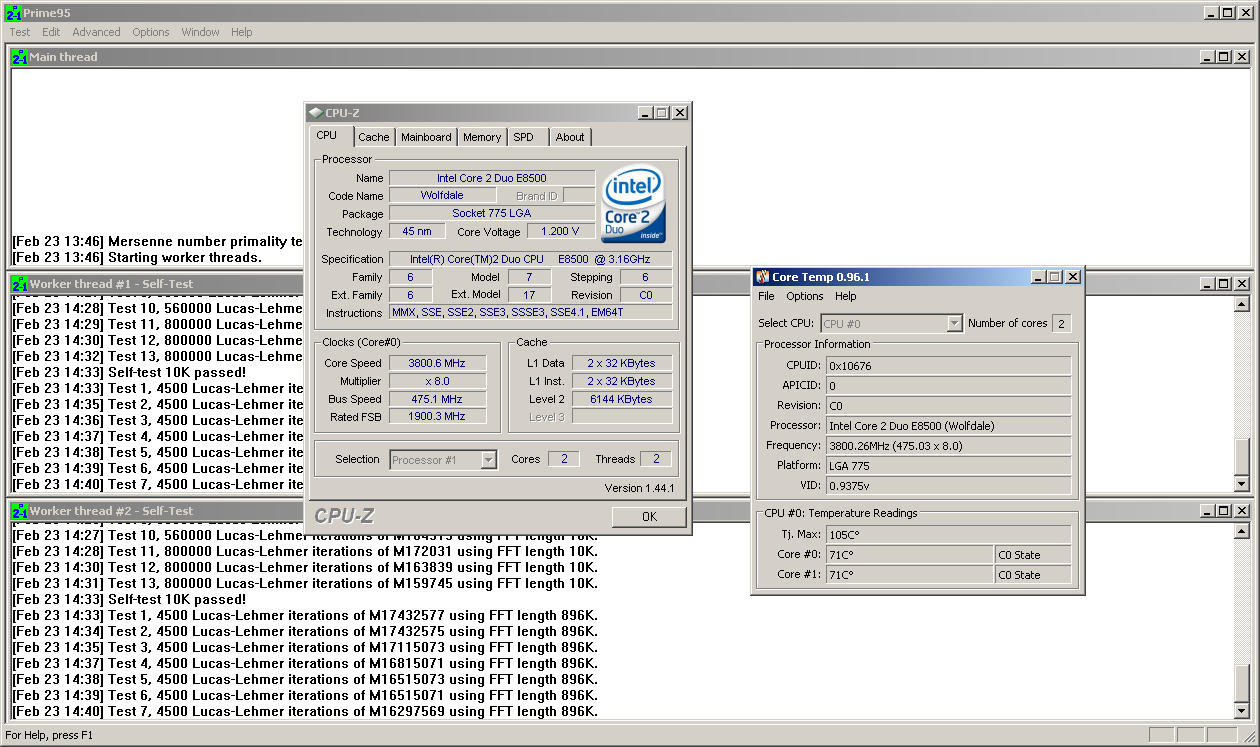Image resolution: width=1260 pixels, height=747 pixels.
Task: Minimize the Worker thread #1 window
Action: pos(1207,284)
